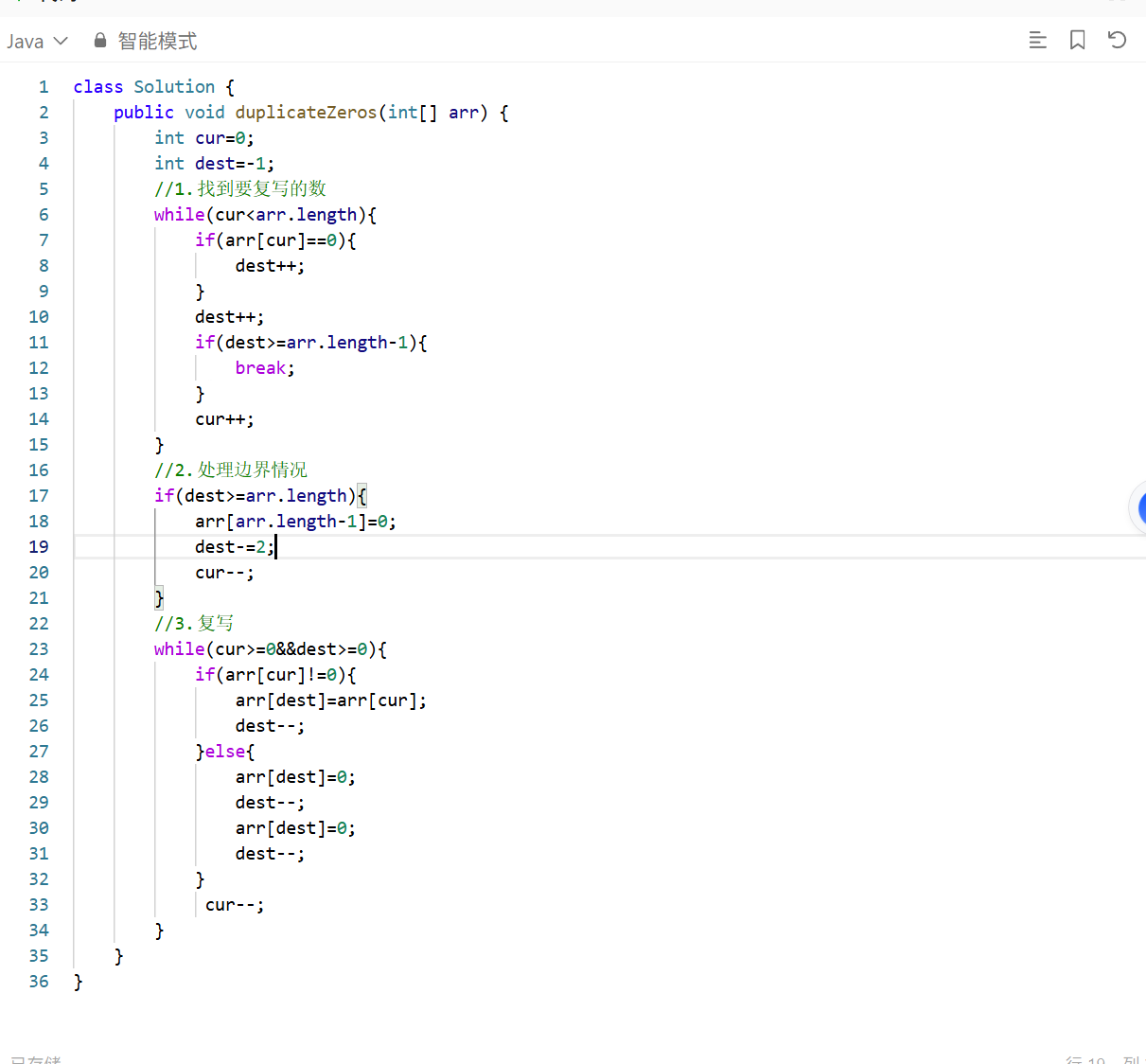Click 'if(dest>=arr.length-1){'
The height and width of the screenshot is (1064, 1146).
click(x=311, y=343)
